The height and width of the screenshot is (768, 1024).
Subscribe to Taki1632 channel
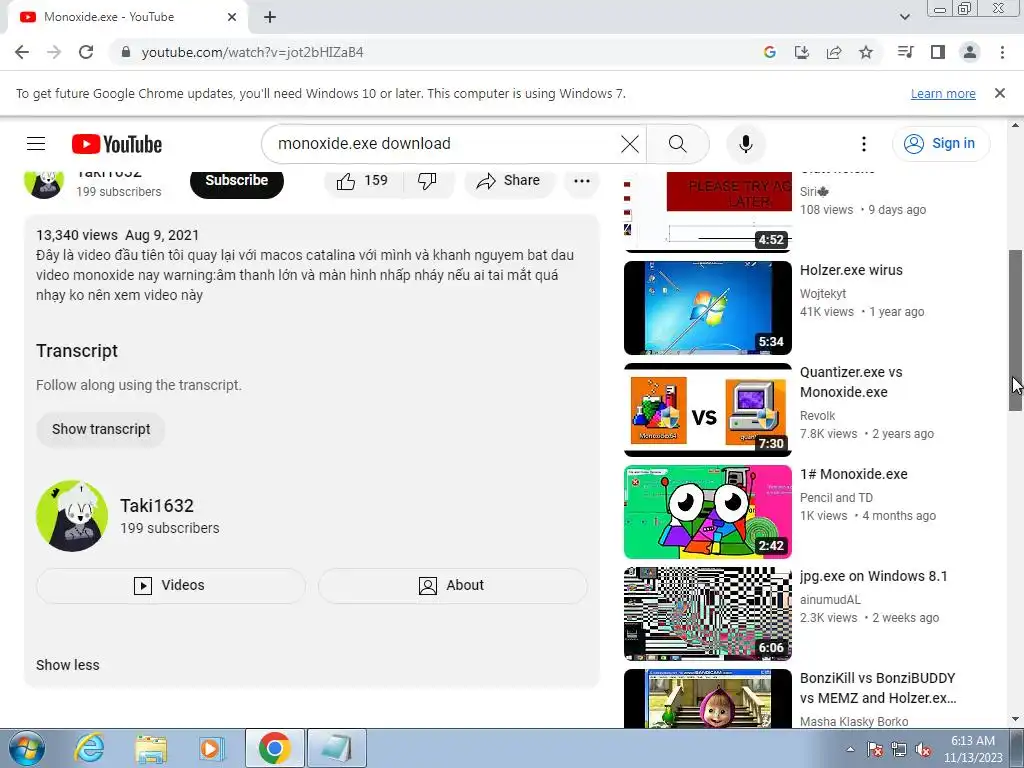pyautogui.click(x=237, y=181)
